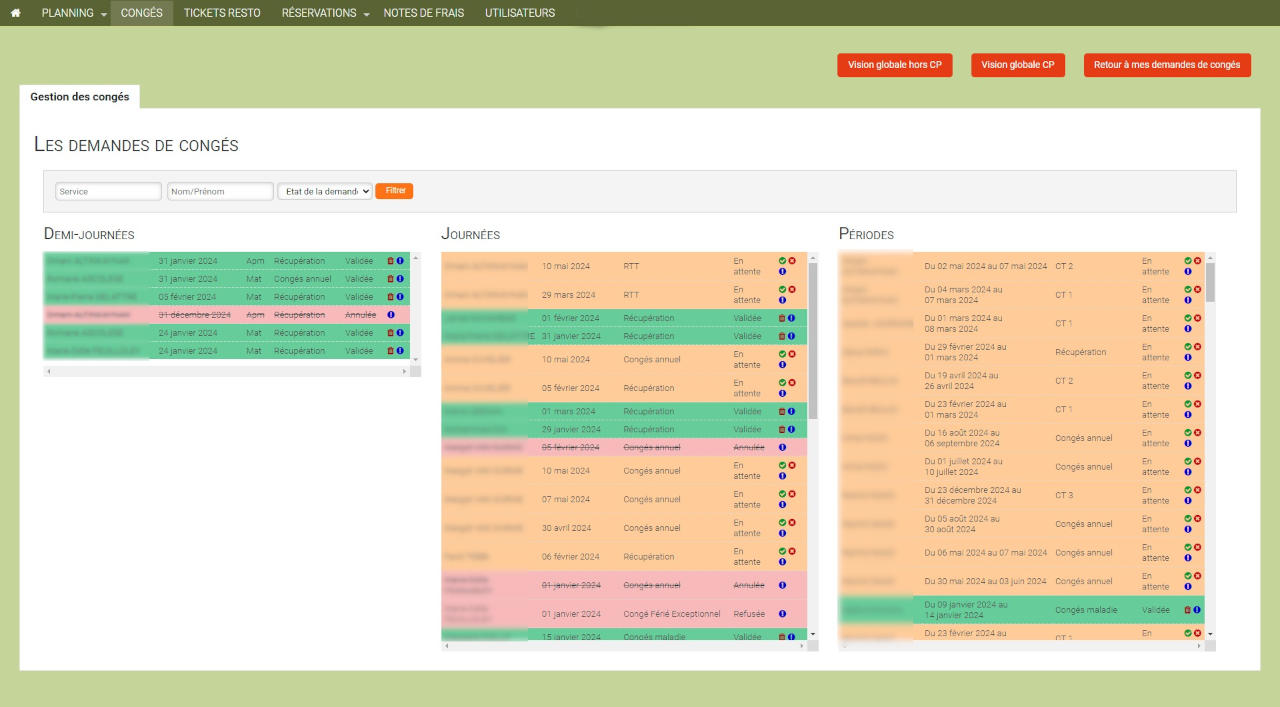Refuse period 05 août to 30 août
Viewport: 1280px width, 707px height.
point(1197,518)
